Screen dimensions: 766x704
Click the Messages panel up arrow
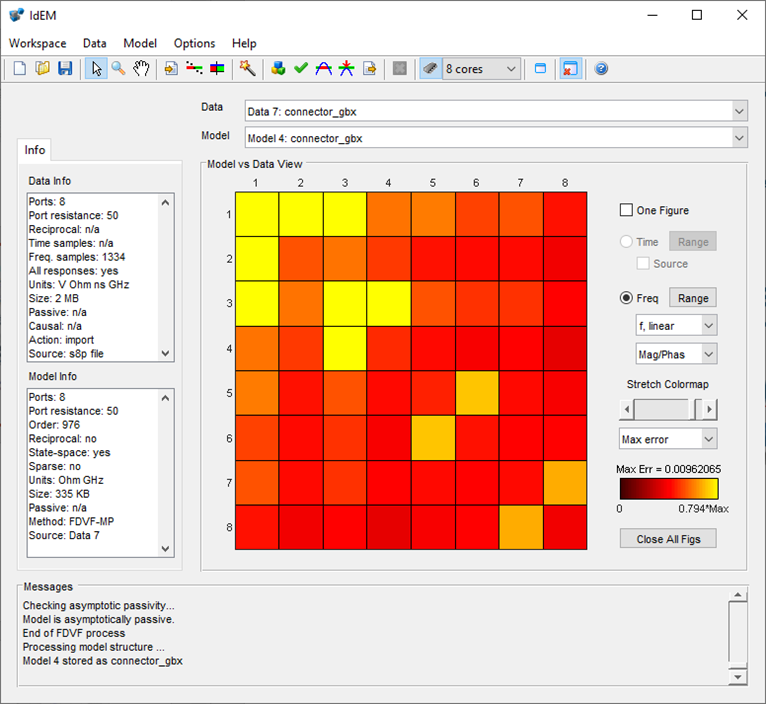coord(738,595)
